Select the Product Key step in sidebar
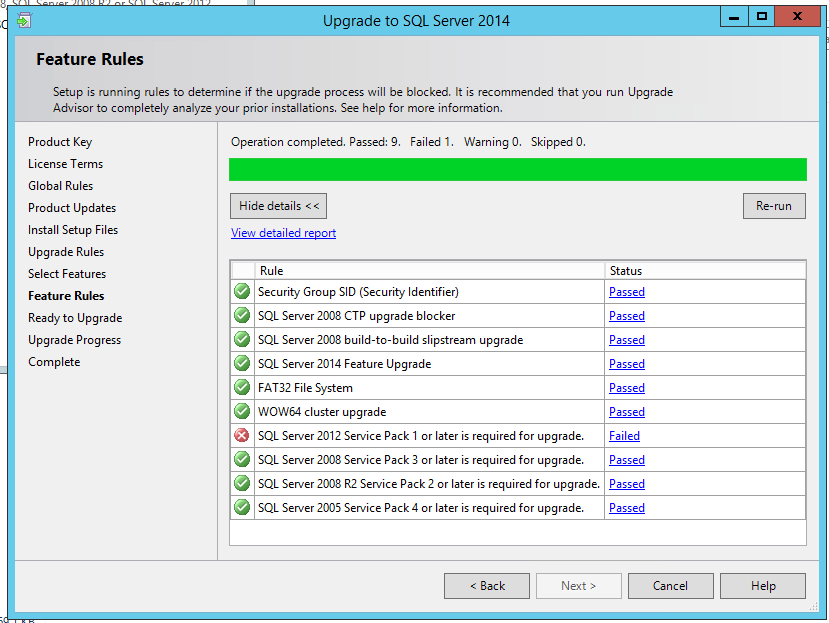The image size is (829, 623). [60, 142]
